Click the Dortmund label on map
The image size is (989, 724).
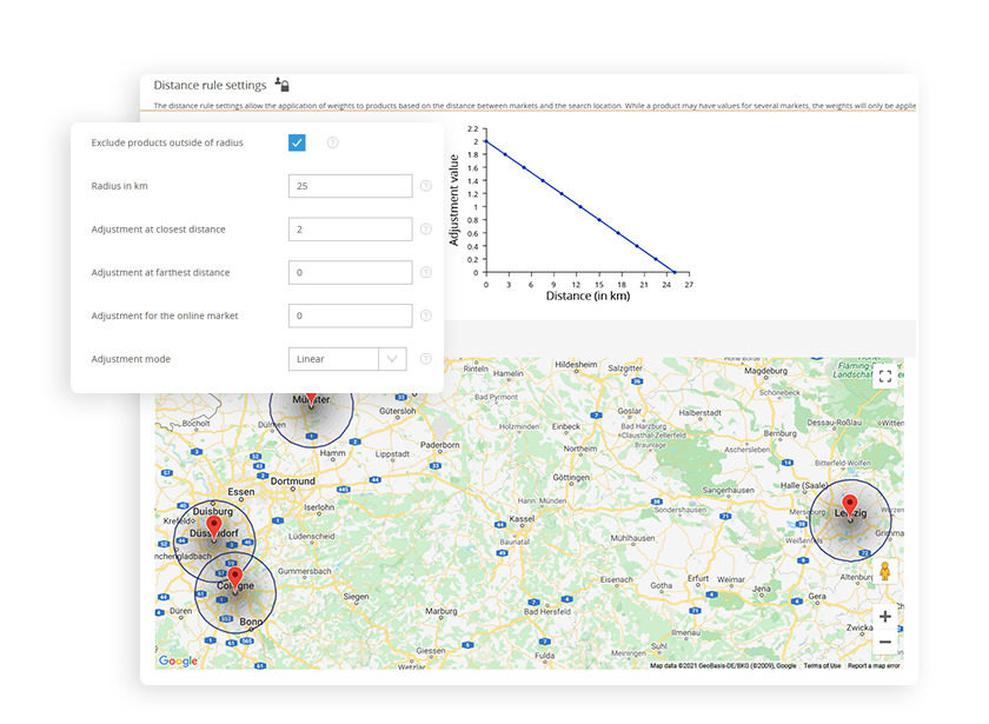pos(293,481)
